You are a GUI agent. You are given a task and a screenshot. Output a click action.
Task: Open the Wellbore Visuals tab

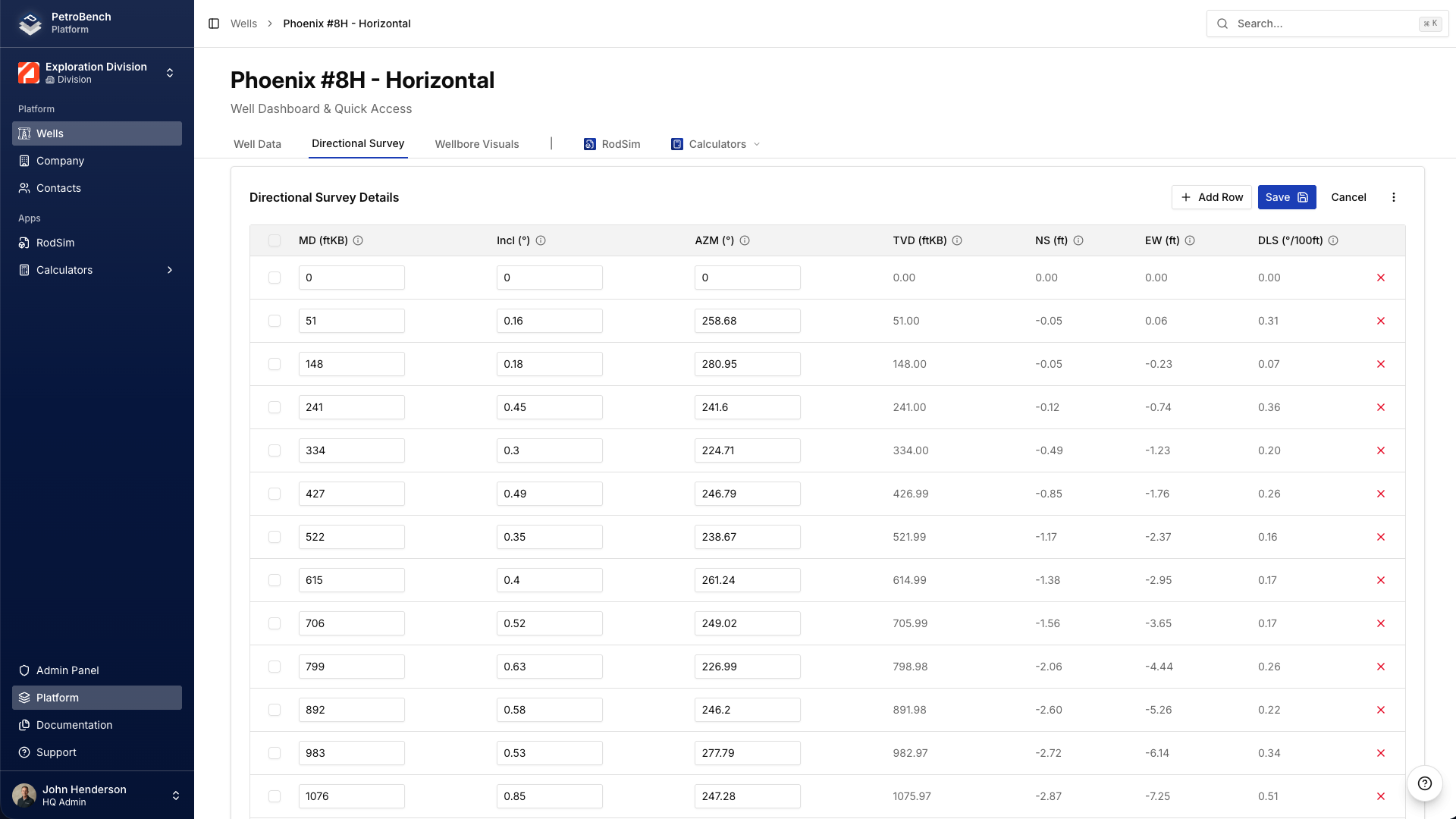476,143
